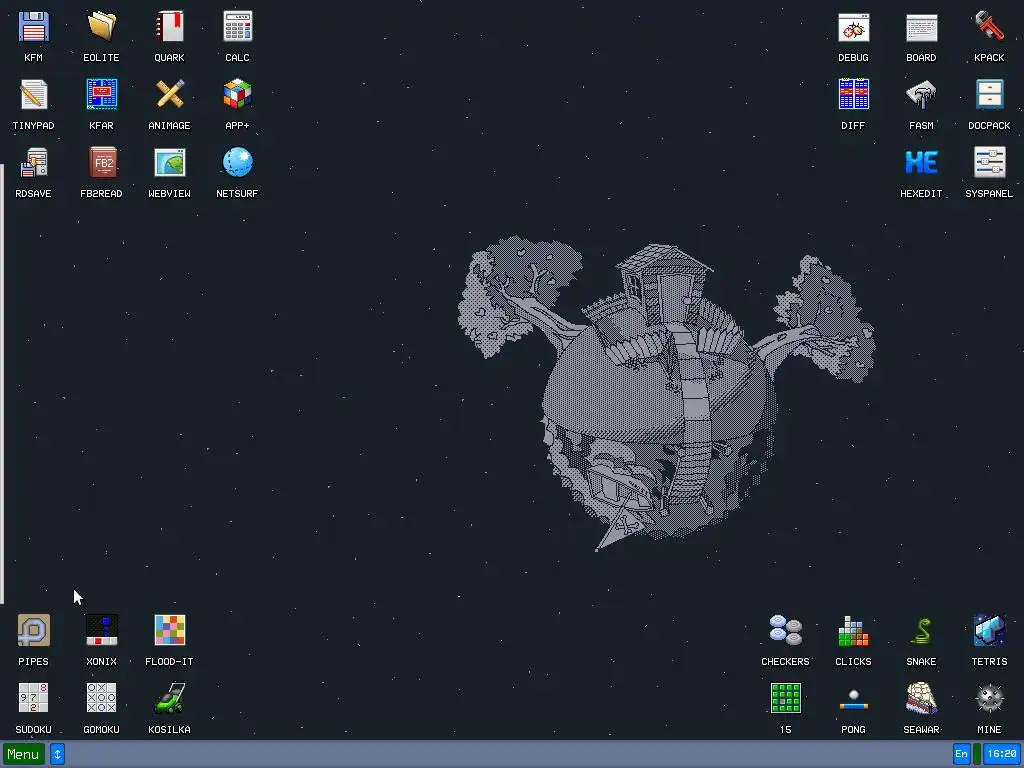The height and width of the screenshot is (768, 1024).
Task: Start the CALC calculator icon
Action: pos(237,27)
